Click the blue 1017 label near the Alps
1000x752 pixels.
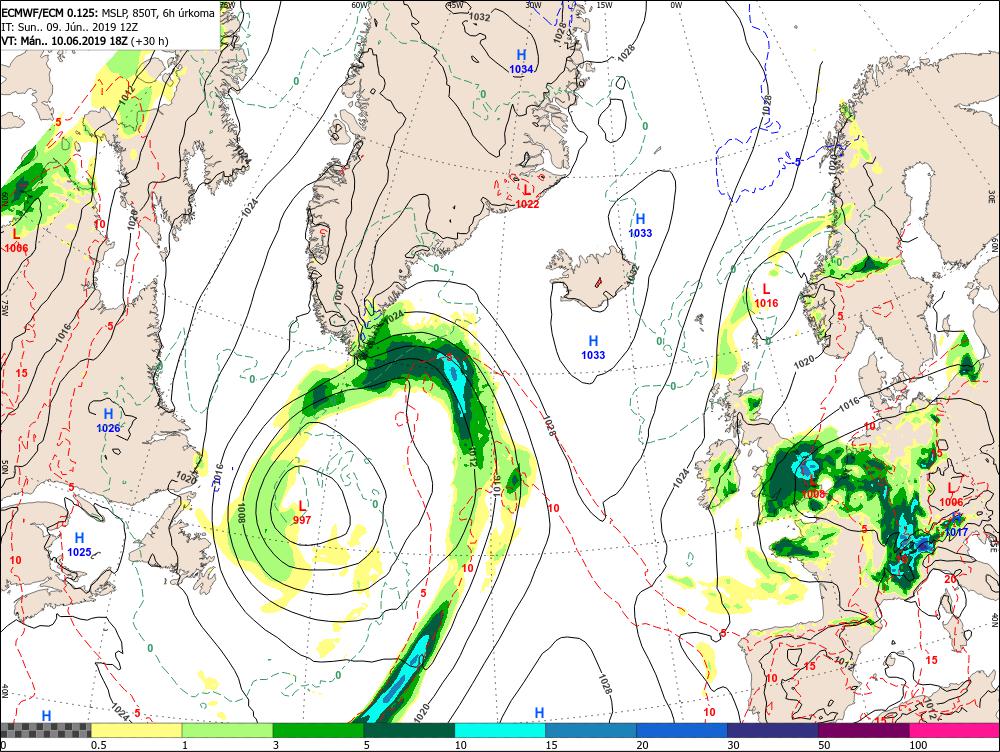pos(956,532)
